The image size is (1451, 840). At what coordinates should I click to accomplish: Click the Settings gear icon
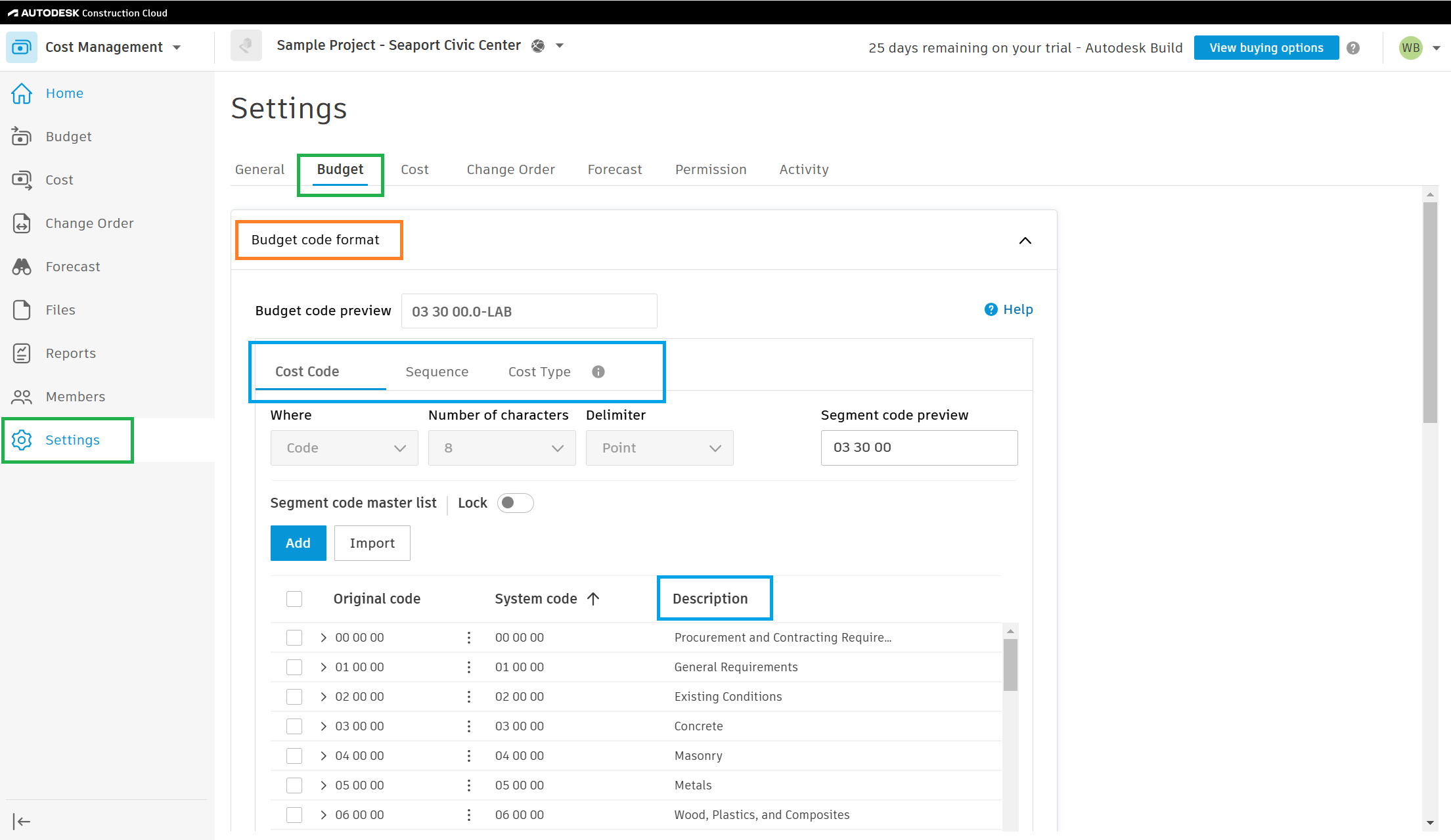[x=22, y=440]
